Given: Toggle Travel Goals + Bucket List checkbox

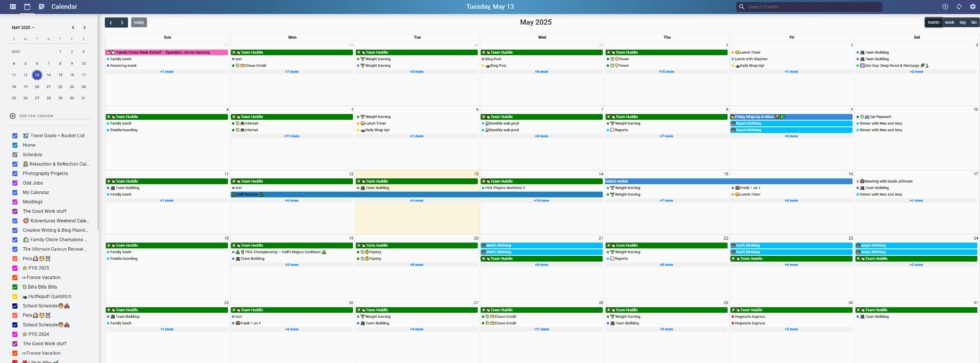Looking at the screenshot, I should (15, 136).
